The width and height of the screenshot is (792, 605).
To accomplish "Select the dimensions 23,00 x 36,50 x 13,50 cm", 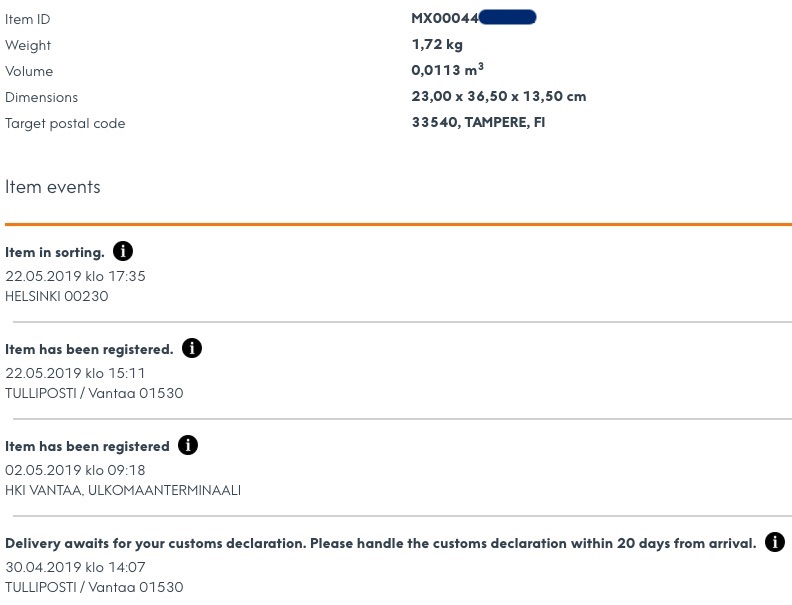I will click(x=498, y=97).
